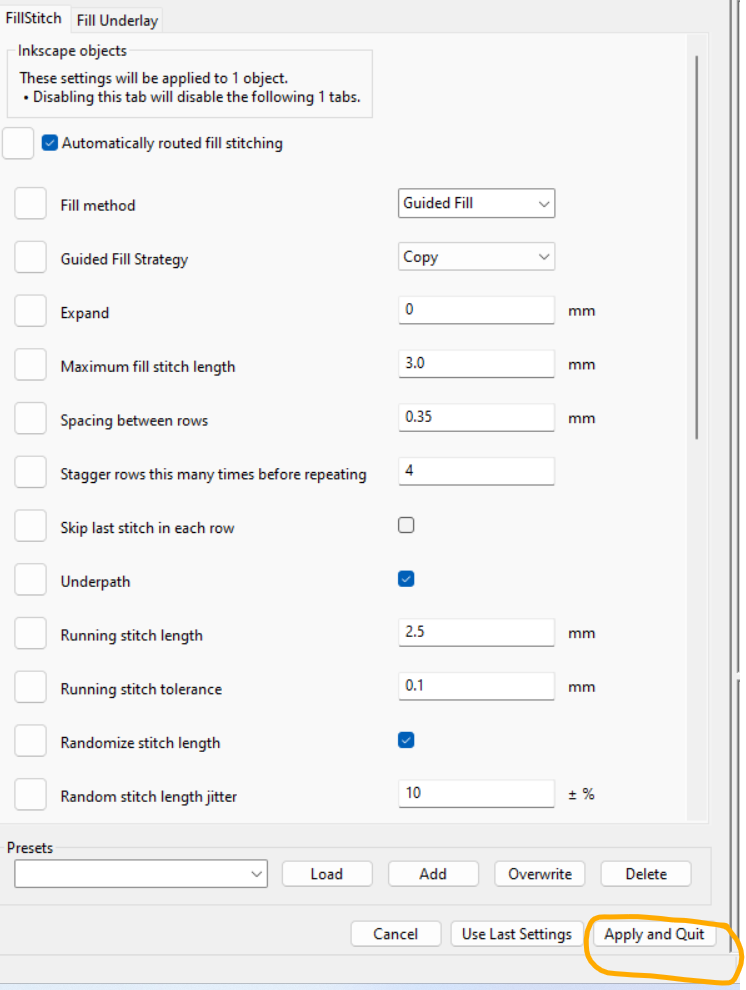Image resolution: width=746 pixels, height=990 pixels.
Task: Click Use Last Settings button
Action: click(x=517, y=934)
